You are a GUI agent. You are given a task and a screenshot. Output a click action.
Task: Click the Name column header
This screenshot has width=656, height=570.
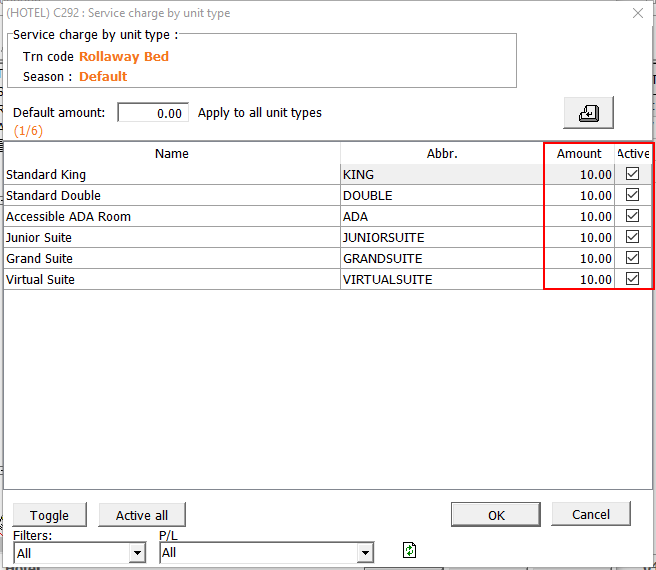click(x=172, y=154)
